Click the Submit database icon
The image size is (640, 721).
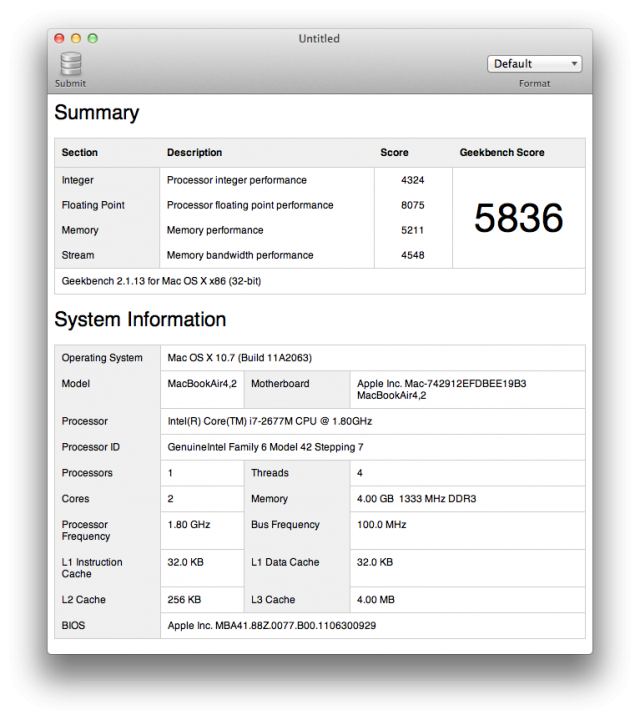click(71, 64)
